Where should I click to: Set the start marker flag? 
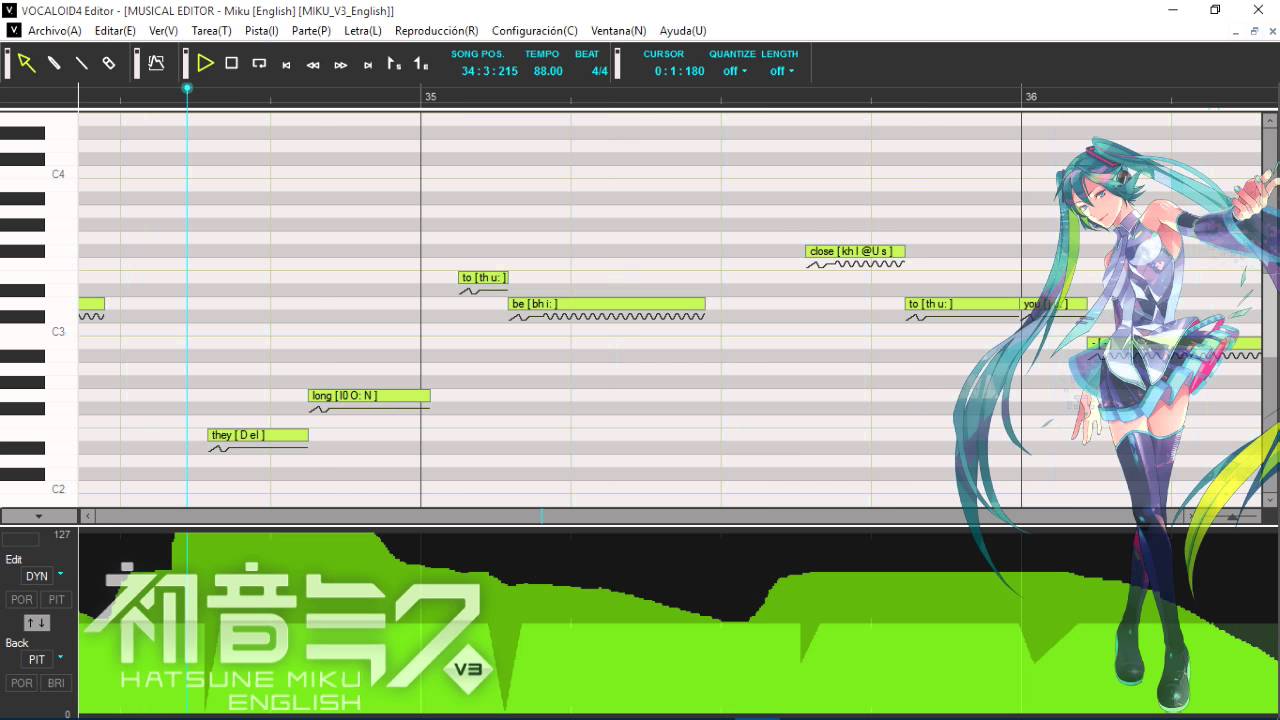pyautogui.click(x=394, y=63)
